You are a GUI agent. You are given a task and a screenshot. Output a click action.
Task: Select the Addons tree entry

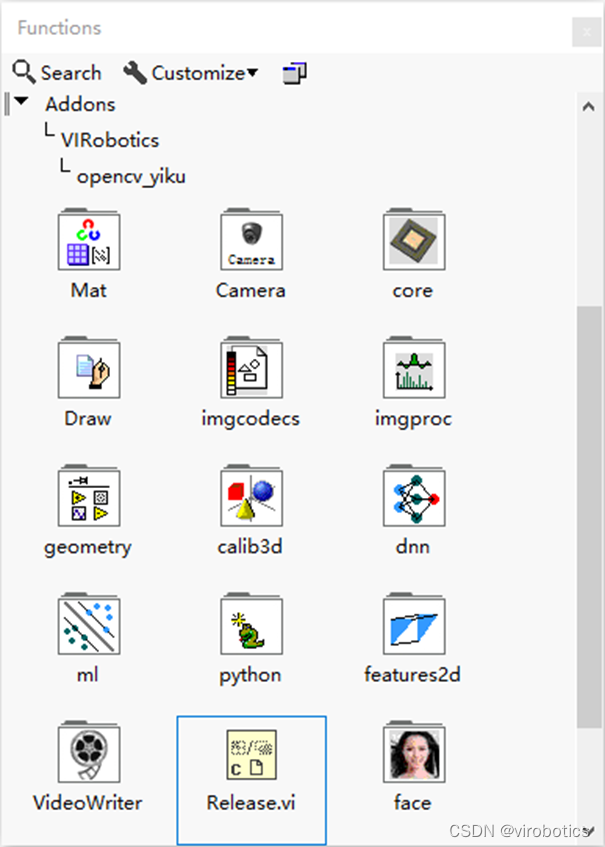point(80,104)
